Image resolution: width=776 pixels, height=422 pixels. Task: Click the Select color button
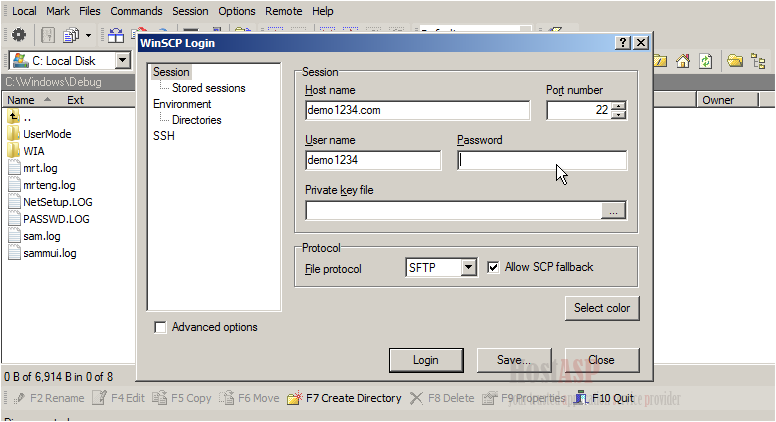click(x=602, y=308)
